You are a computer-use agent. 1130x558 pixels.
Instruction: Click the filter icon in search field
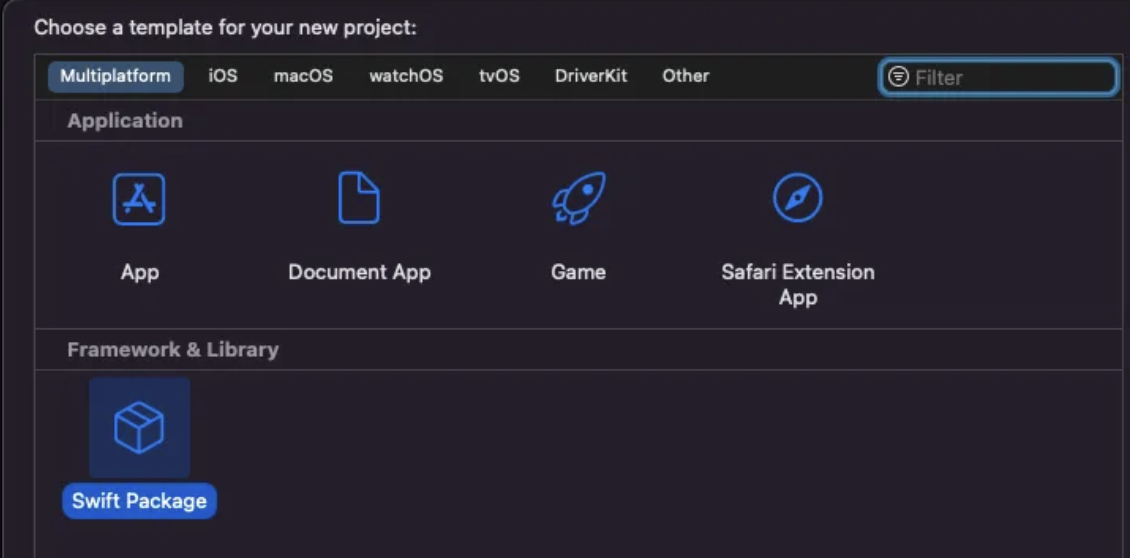pyautogui.click(x=899, y=77)
